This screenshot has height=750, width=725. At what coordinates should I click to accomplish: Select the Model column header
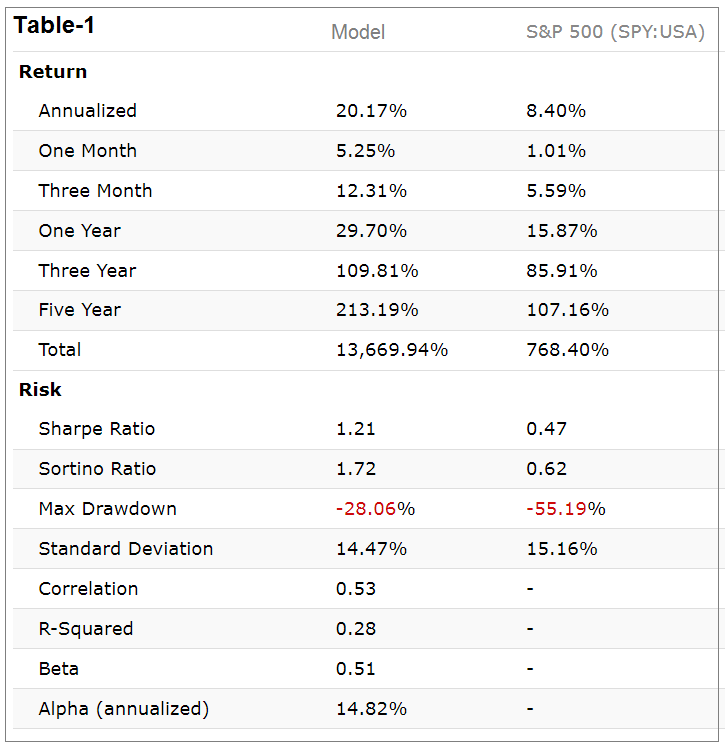click(358, 32)
